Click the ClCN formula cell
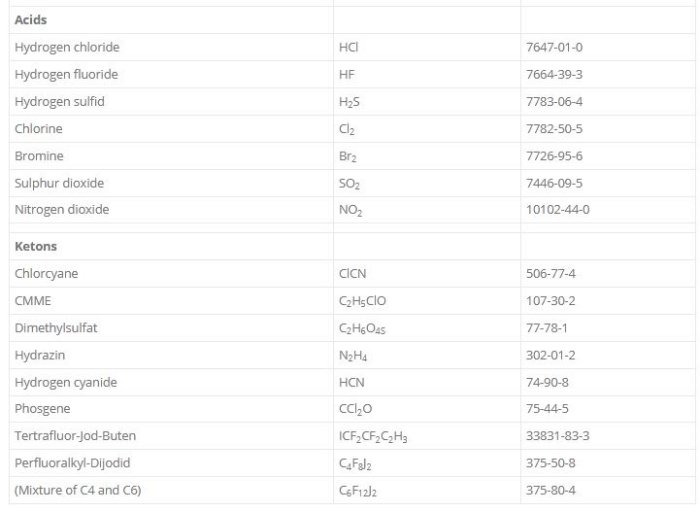700x512 pixels. tap(352, 273)
